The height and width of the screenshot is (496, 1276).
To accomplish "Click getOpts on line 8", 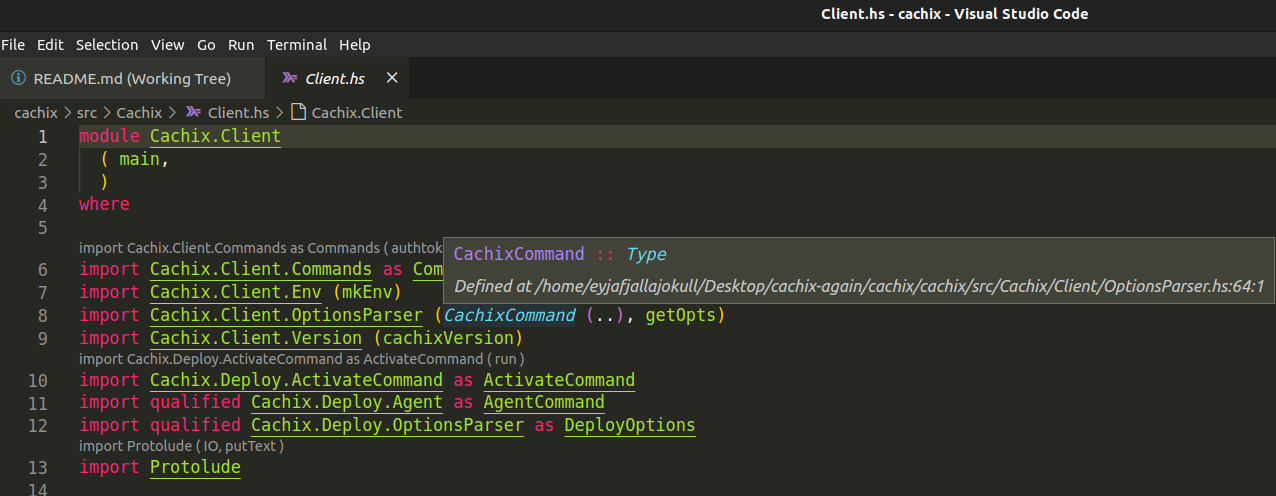I will pos(680,315).
